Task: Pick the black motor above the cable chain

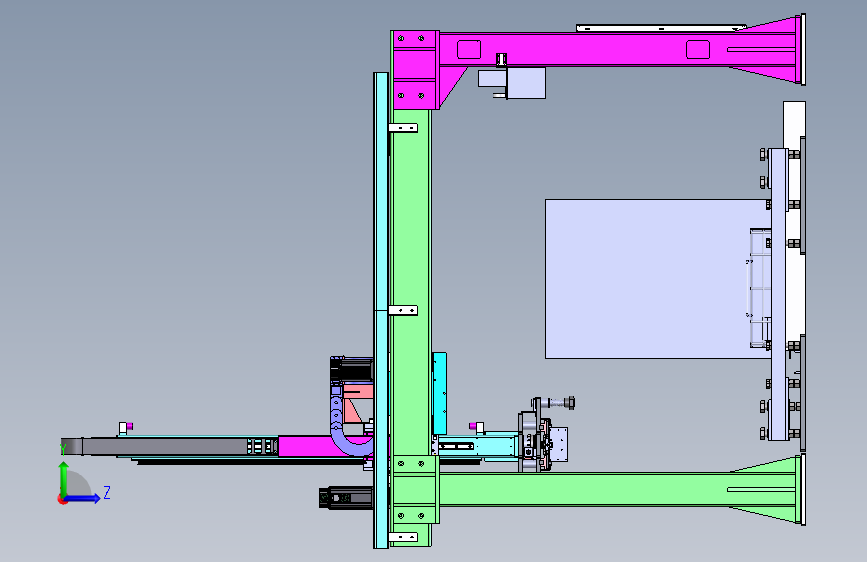Action: pos(352,370)
